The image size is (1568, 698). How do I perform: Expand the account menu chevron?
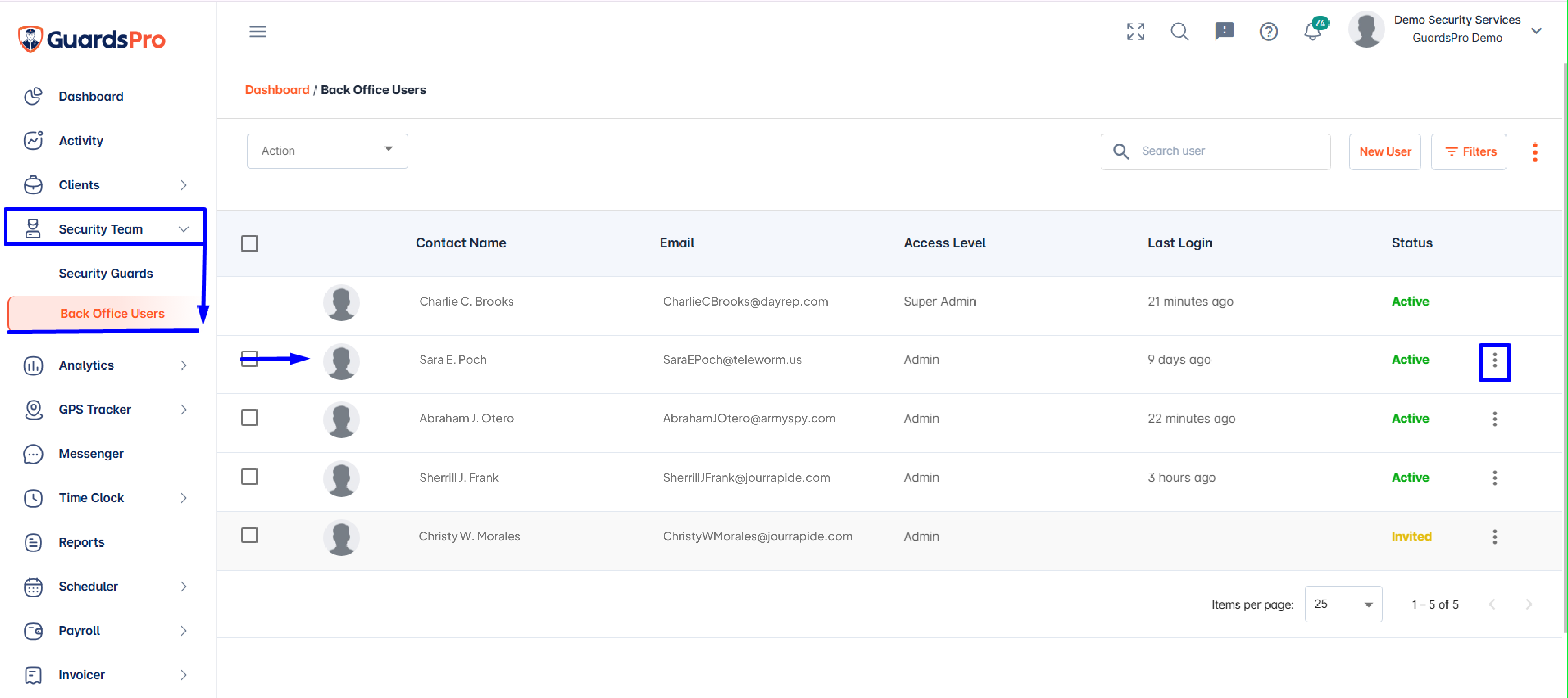pyautogui.click(x=1536, y=30)
